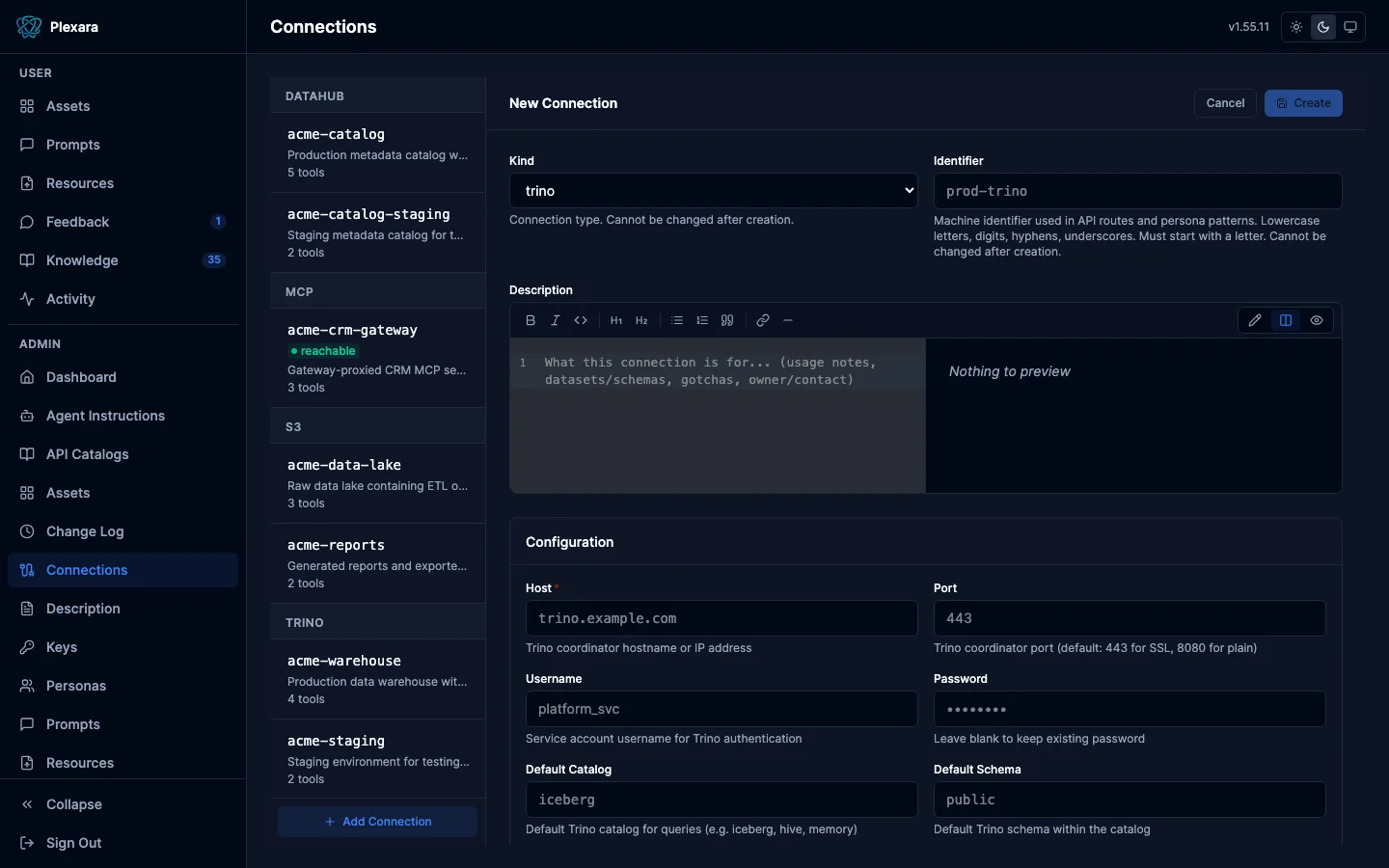
Task: Switch to light theme sun icon
Action: [x=1296, y=27]
